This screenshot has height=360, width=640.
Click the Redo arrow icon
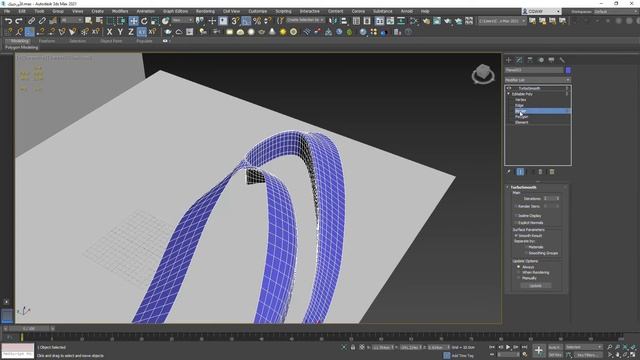(18, 21)
